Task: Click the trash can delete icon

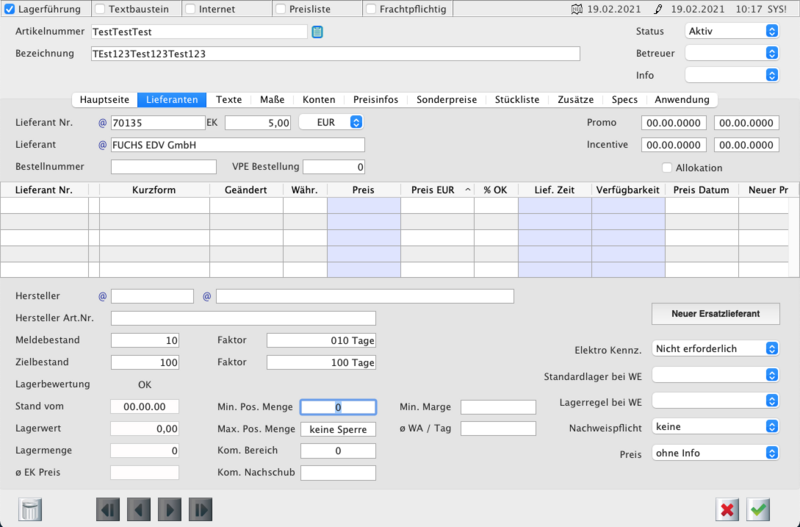Action: (31, 509)
